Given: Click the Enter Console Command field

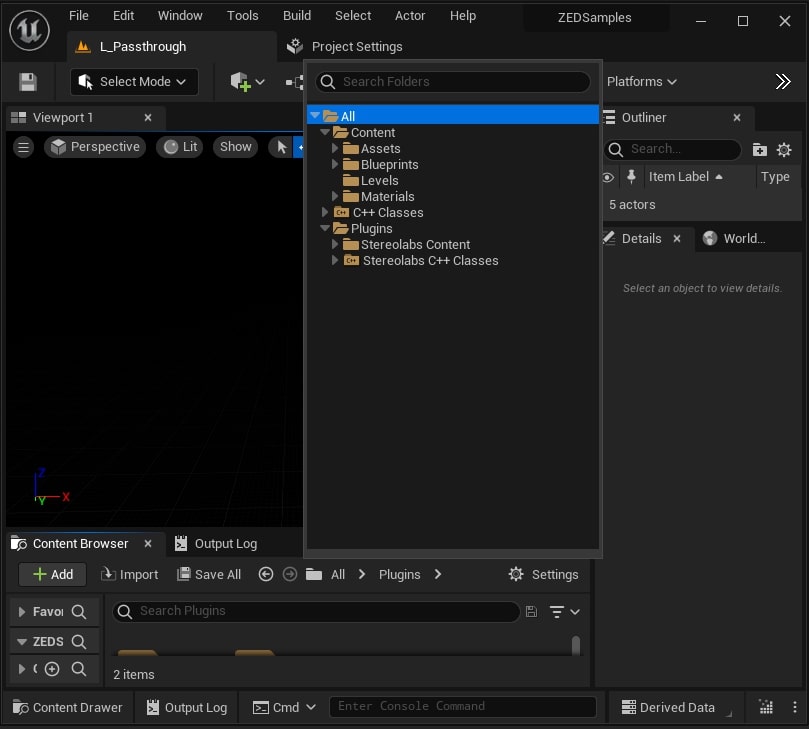Looking at the screenshot, I should point(463,706).
